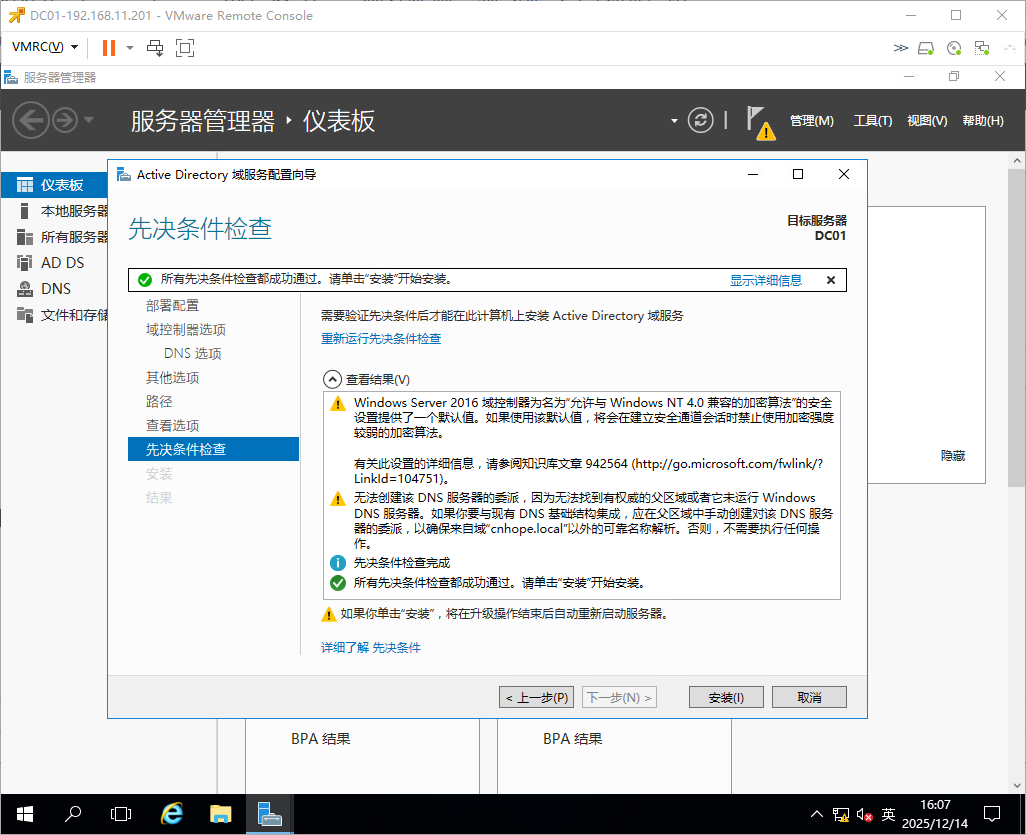This screenshot has width=1026, height=835.
Task: Click 显示详细信息 link in the banner
Action: tap(766, 281)
